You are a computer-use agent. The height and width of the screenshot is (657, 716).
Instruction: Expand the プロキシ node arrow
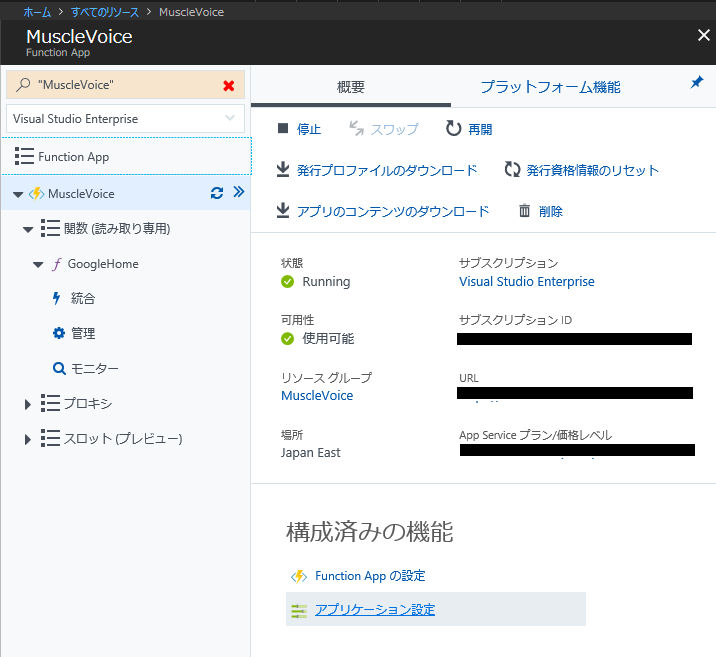pyautogui.click(x=28, y=404)
